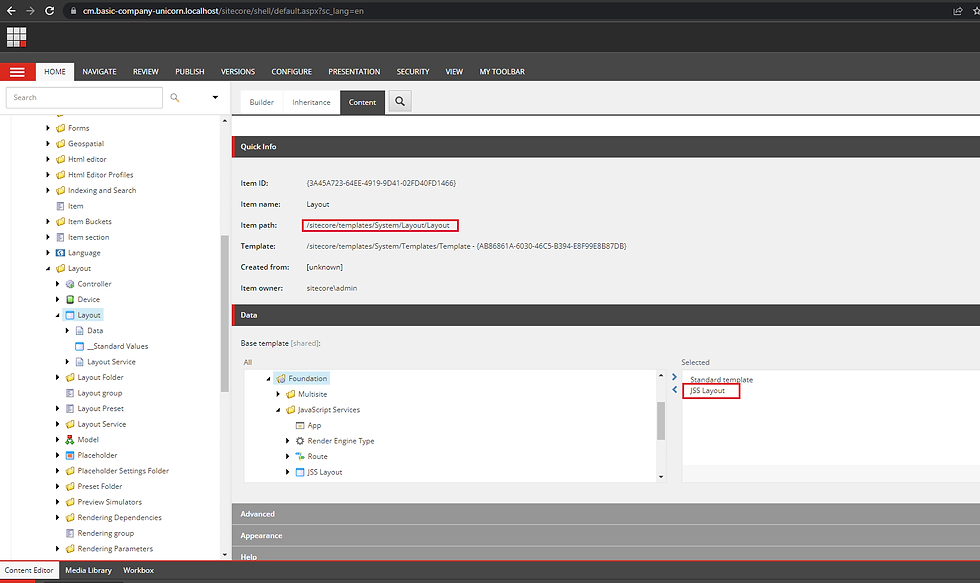Viewport: 980px width, 583px height.
Task: Select the Content Editor bottom tab
Action: pos(29,571)
